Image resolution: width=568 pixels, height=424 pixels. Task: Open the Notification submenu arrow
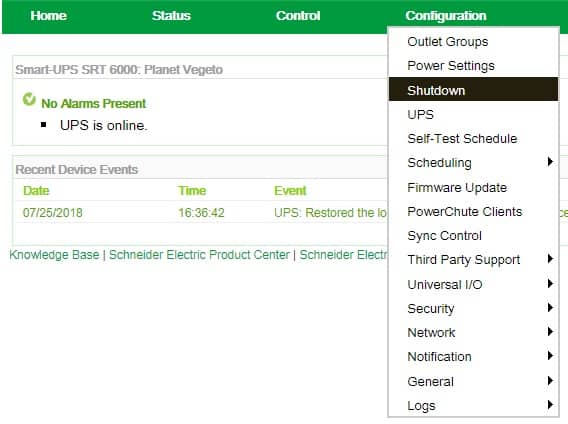tap(550, 356)
